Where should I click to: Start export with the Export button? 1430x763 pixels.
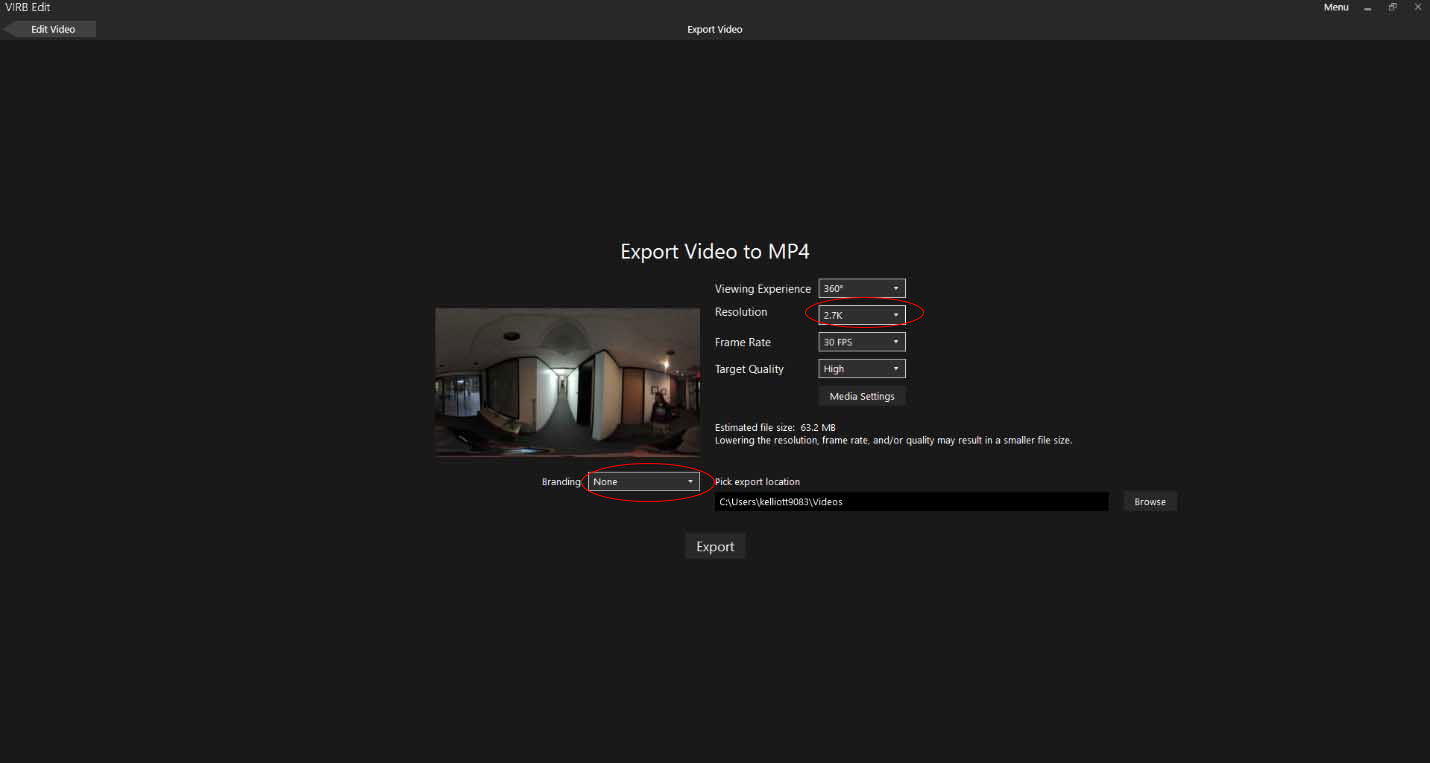[715, 547]
